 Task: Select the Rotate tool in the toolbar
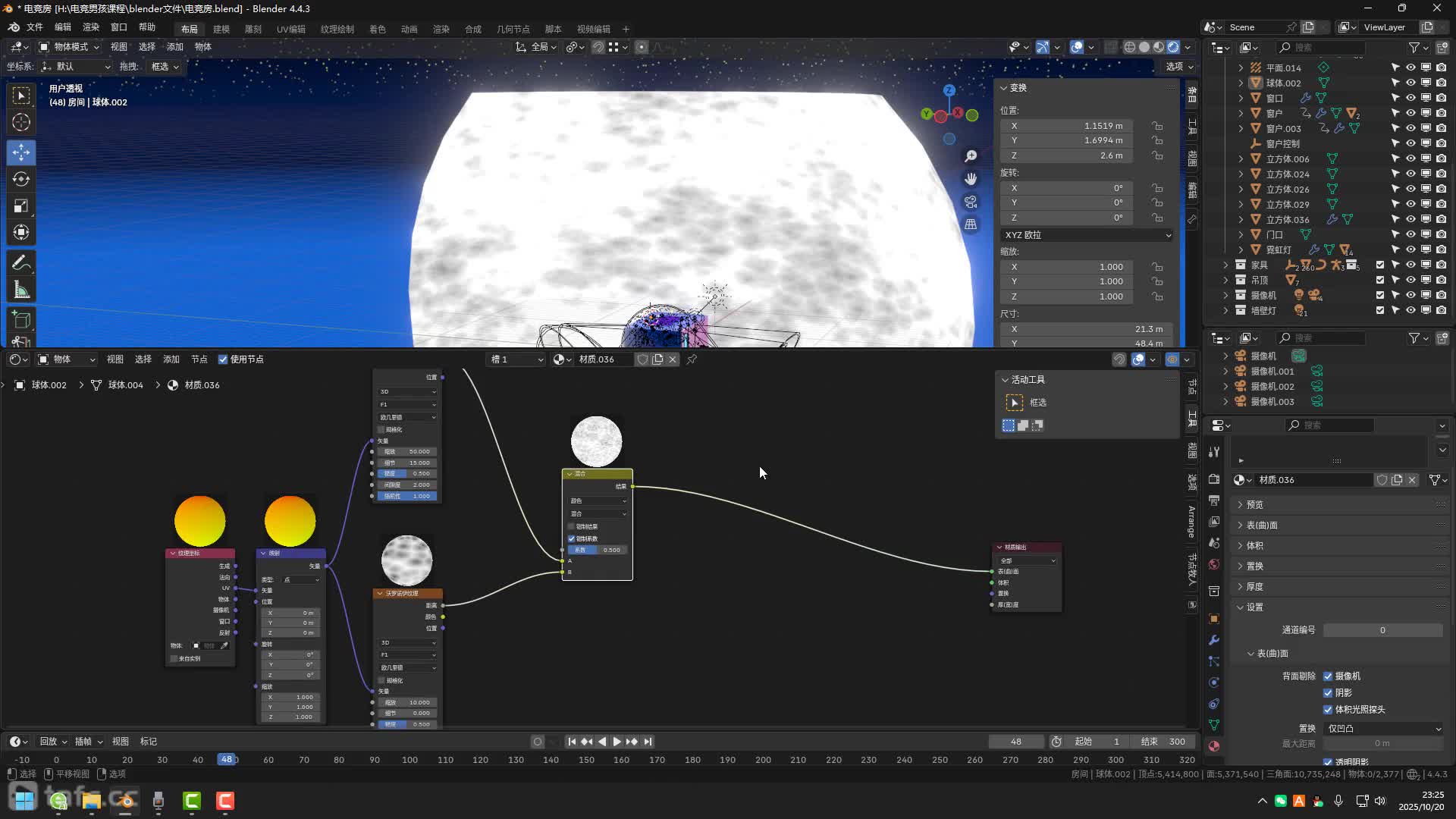point(21,180)
